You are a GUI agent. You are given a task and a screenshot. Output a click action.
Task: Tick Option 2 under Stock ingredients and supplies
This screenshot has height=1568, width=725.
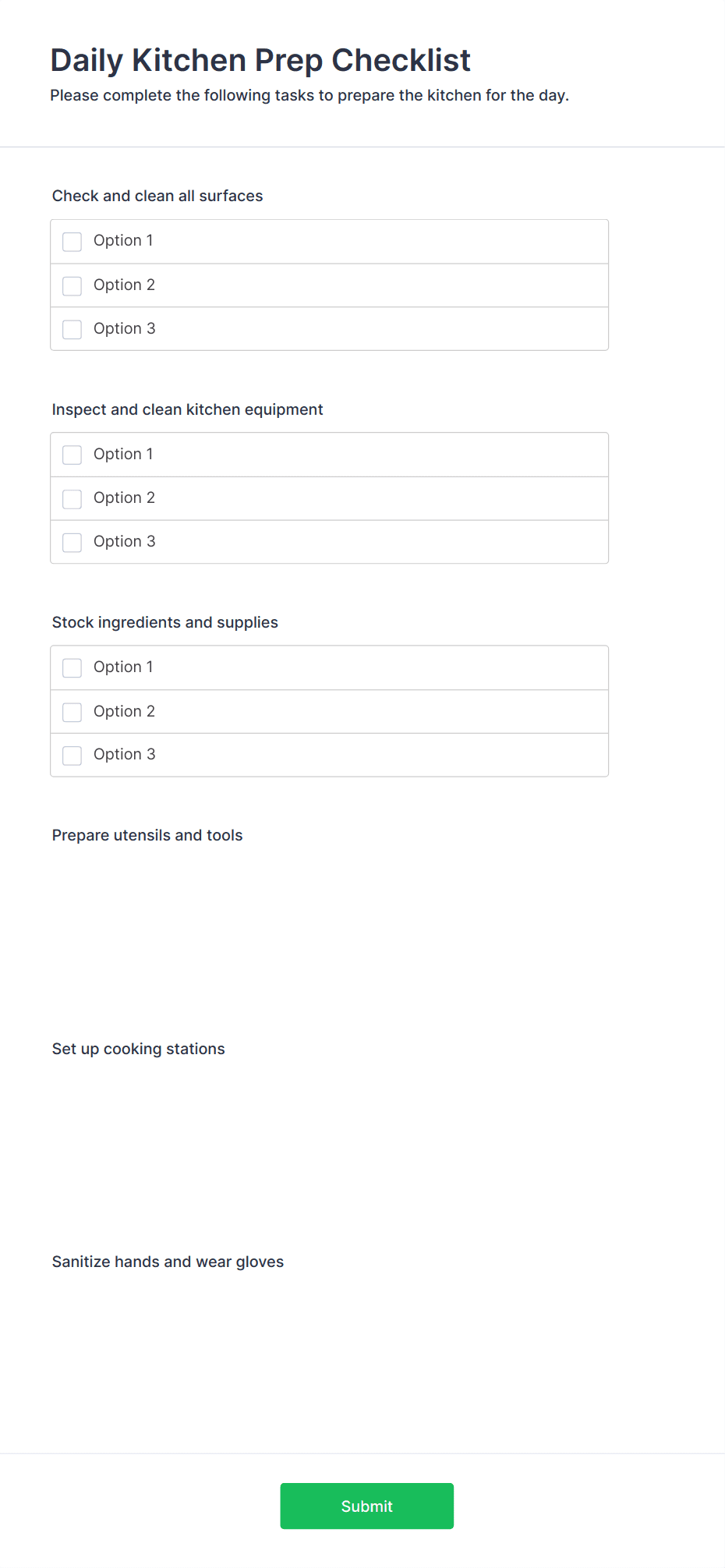[x=71, y=712]
